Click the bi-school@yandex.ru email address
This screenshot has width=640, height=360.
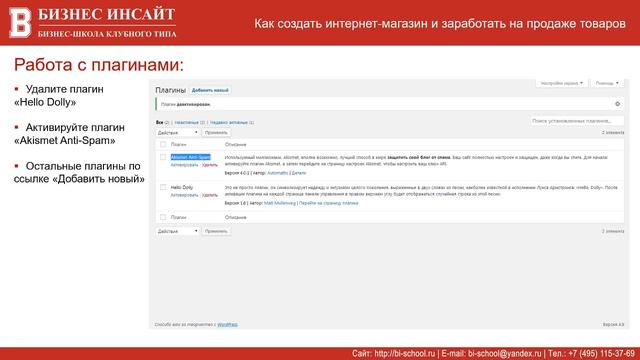(504, 353)
